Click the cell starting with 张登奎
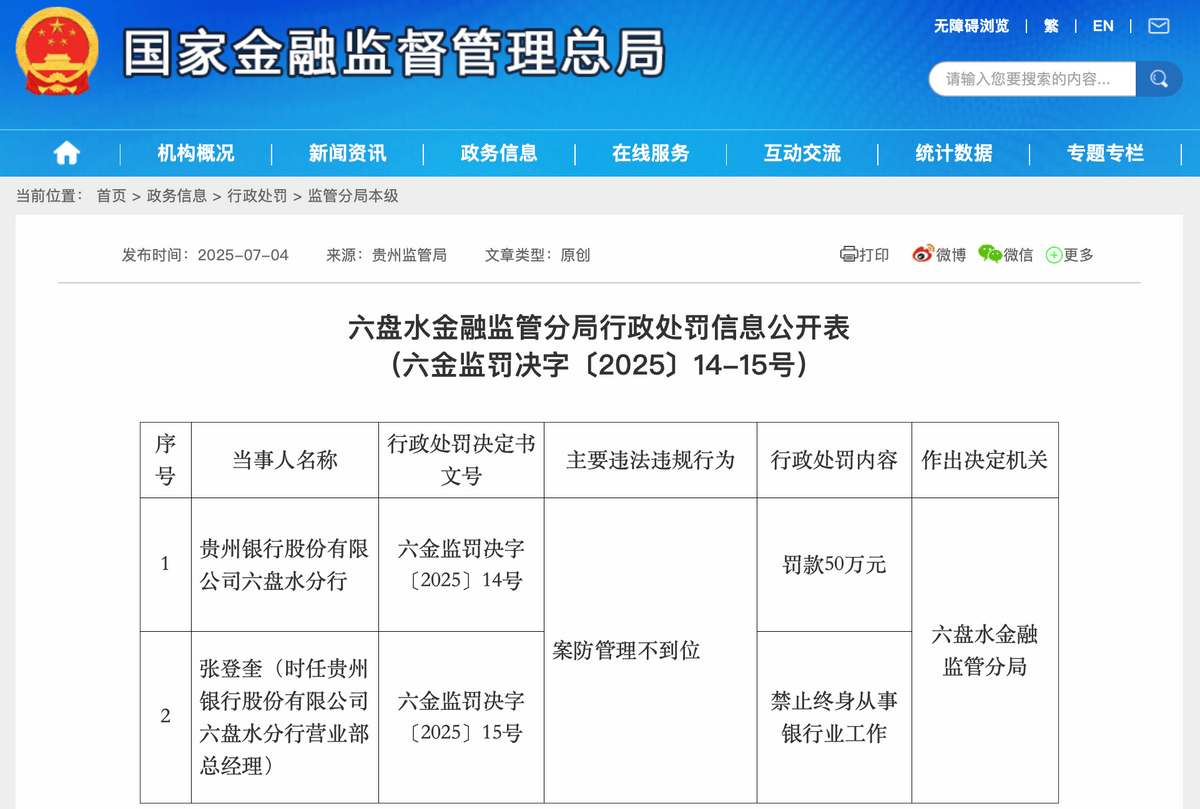This screenshot has height=809, width=1200. point(285,717)
